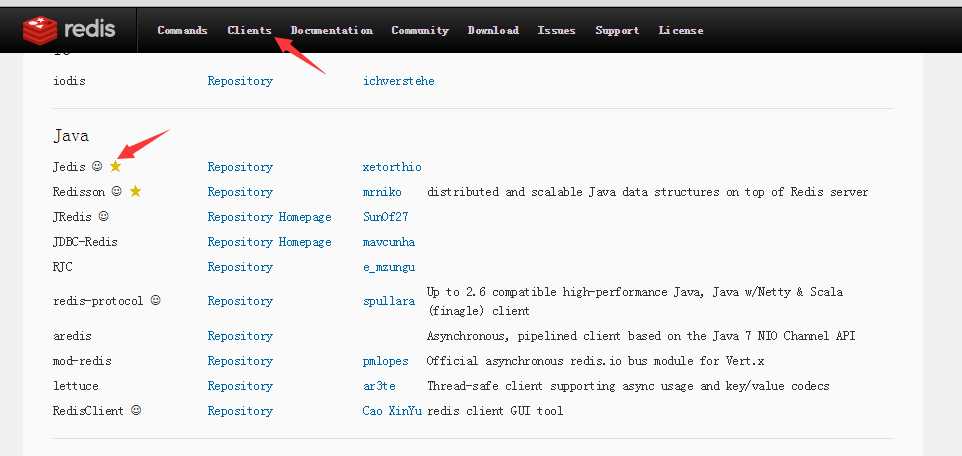
Task: Open the Issues navigation item
Action: [556, 30]
